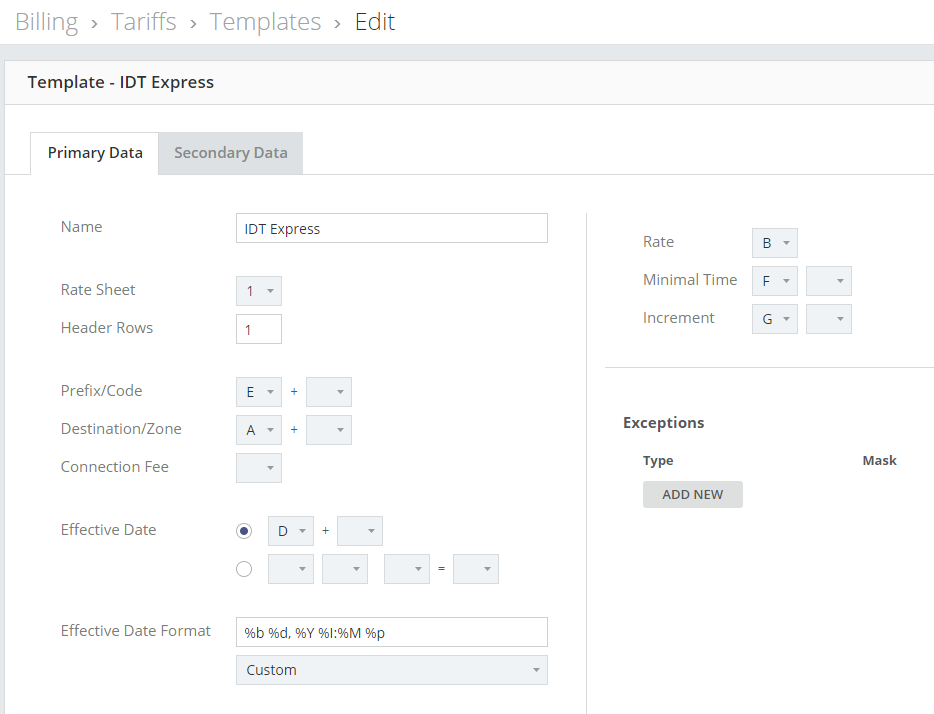934x714 pixels.
Task: Click ADD NEW exception button
Action: tap(693, 494)
